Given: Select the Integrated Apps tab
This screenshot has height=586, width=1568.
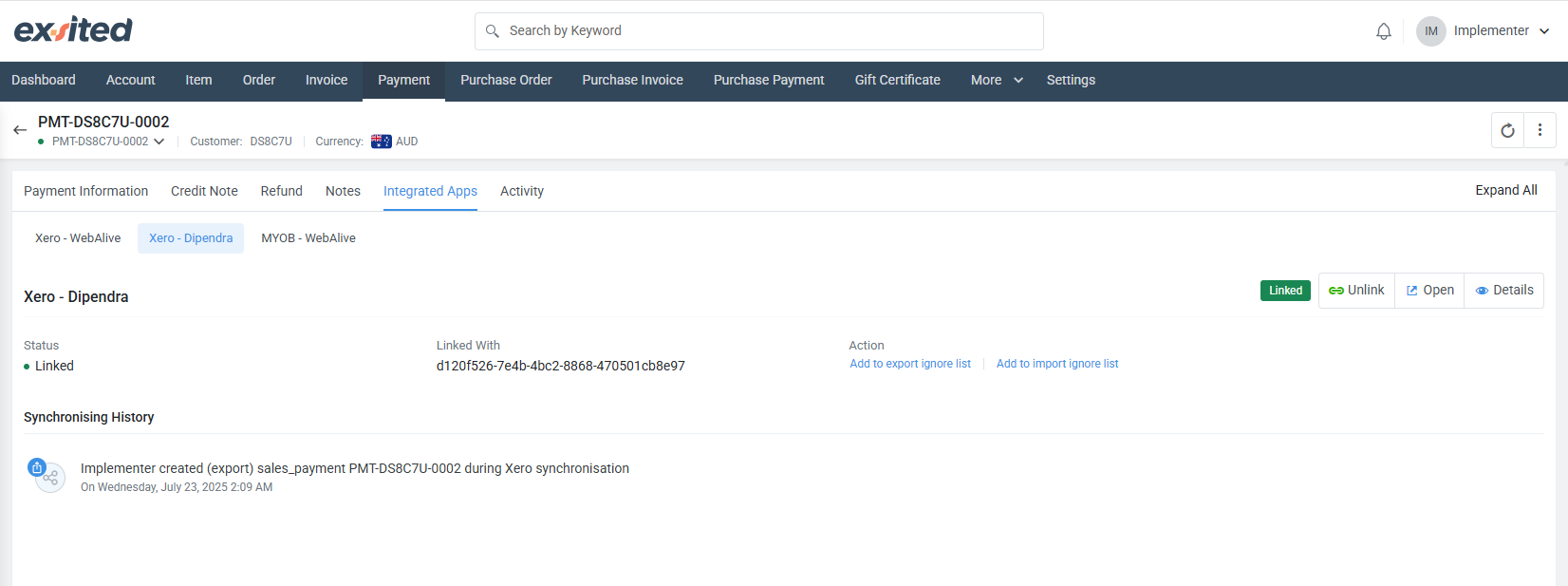Looking at the screenshot, I should point(430,191).
